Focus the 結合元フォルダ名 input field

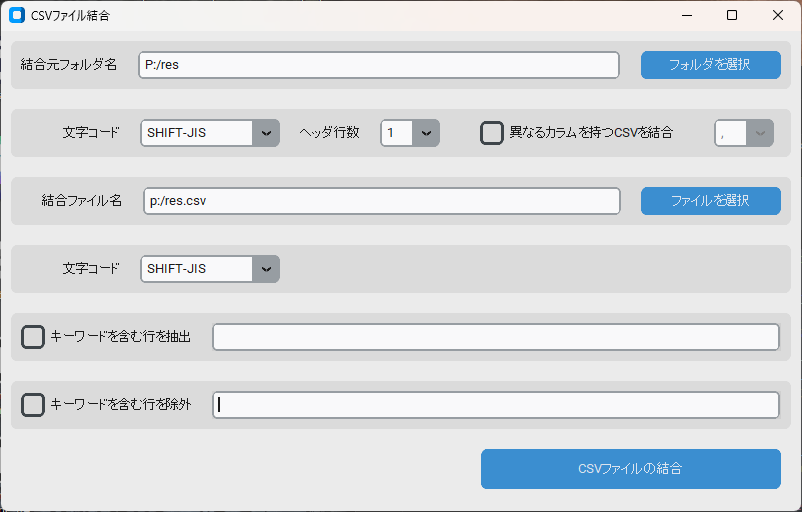[x=379, y=65]
